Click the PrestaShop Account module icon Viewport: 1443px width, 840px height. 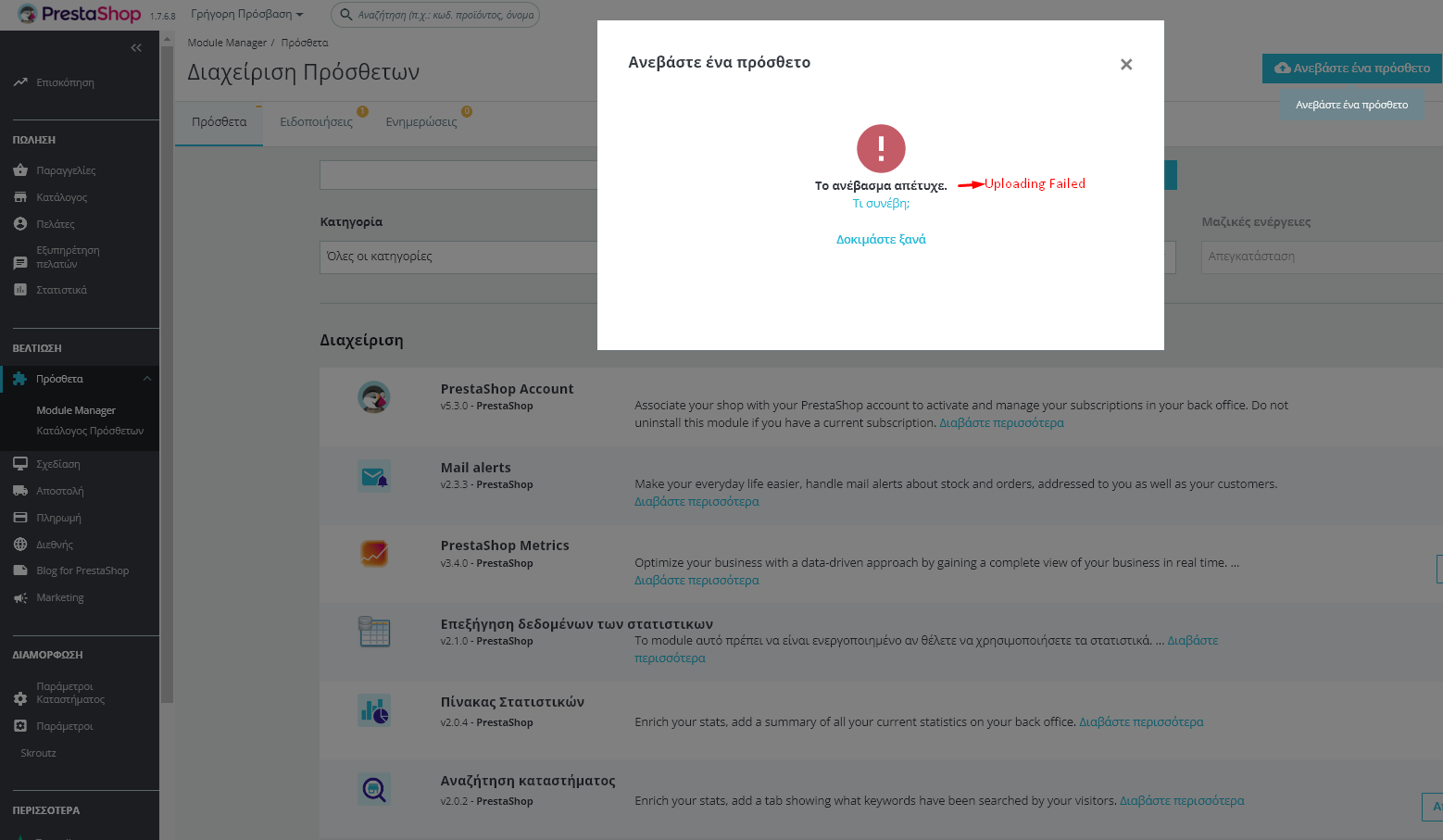point(373,396)
